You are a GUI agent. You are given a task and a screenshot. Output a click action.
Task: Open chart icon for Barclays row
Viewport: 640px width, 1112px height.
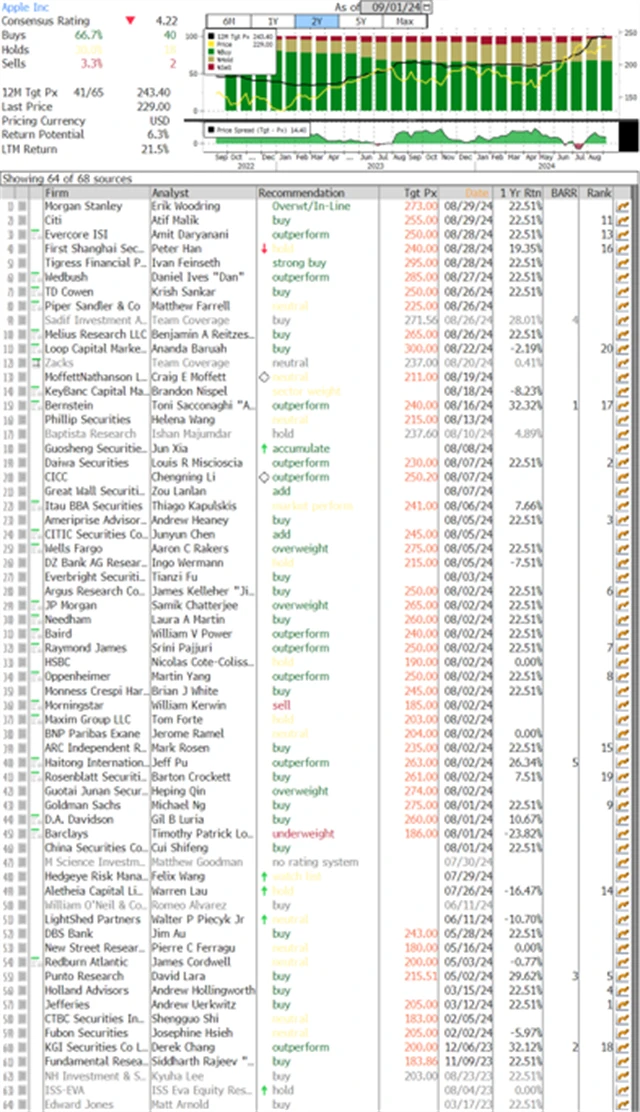pos(622,833)
